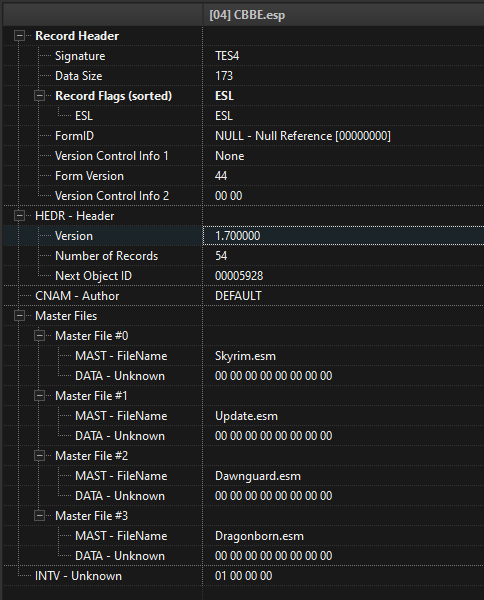This screenshot has height=600, width=484.
Task: Collapse the Record Header node
Action: 19,36
